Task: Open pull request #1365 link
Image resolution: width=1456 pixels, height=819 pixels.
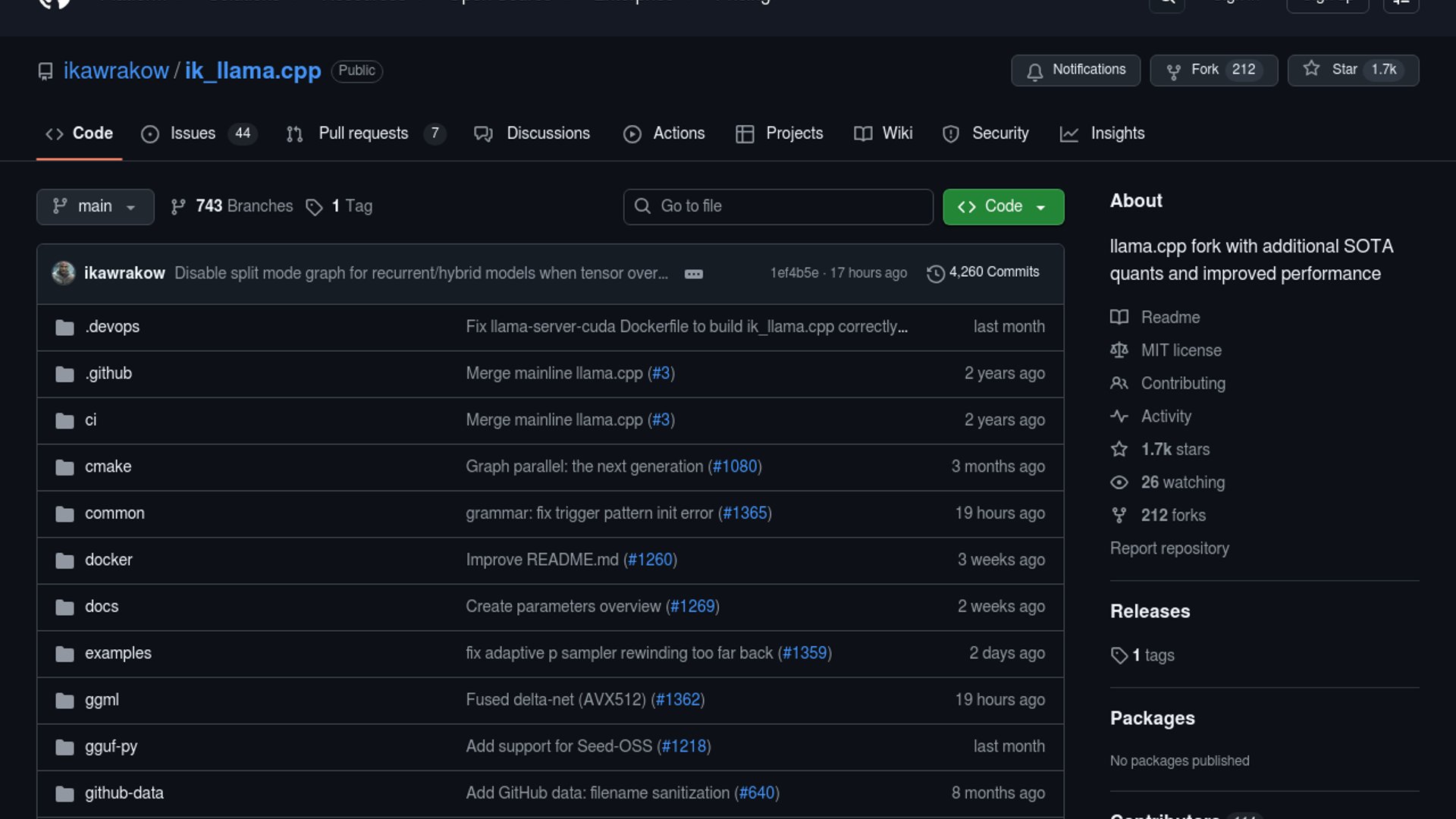Action: tap(745, 513)
